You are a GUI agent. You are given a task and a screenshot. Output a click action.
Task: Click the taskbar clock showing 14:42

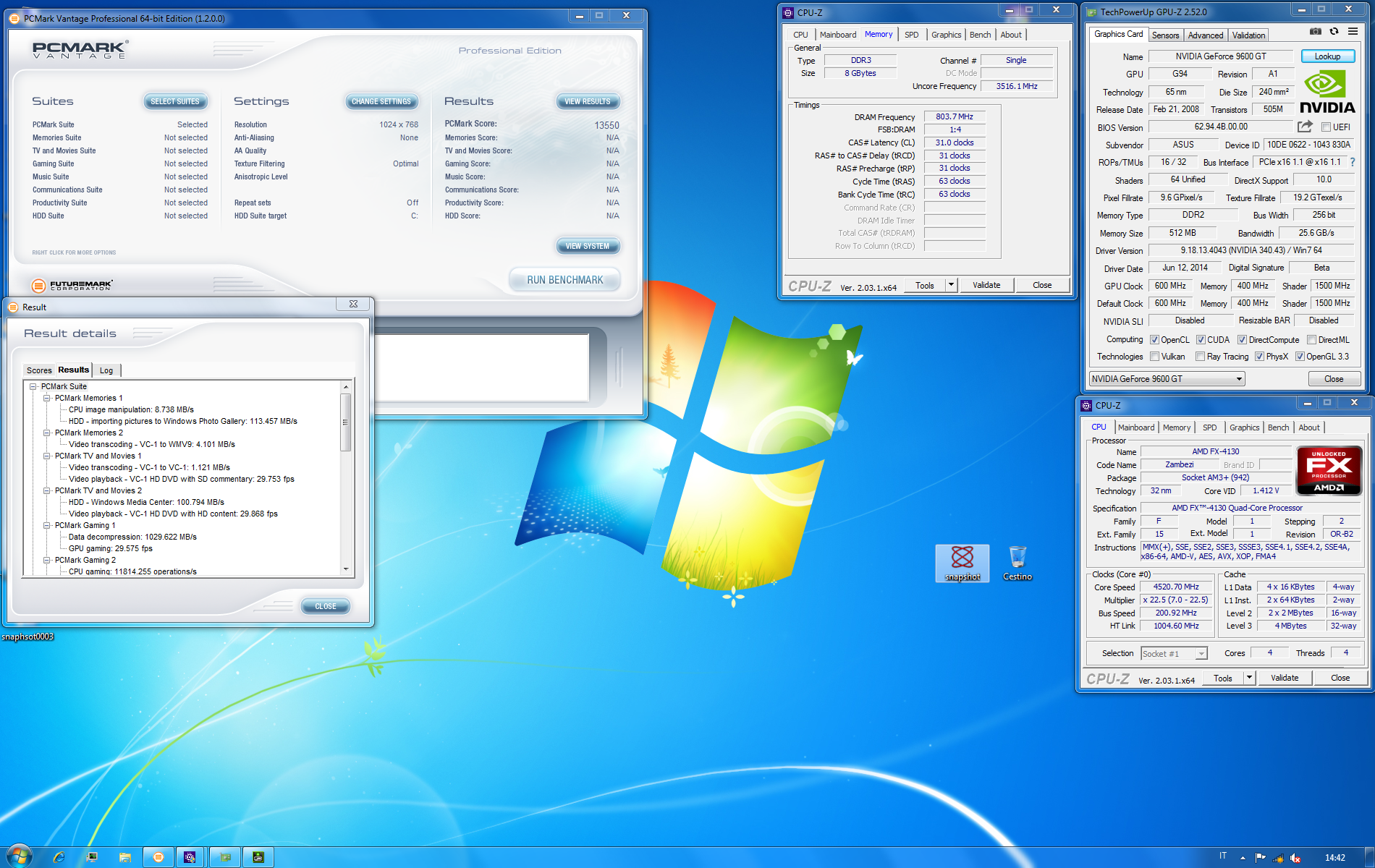1335,858
